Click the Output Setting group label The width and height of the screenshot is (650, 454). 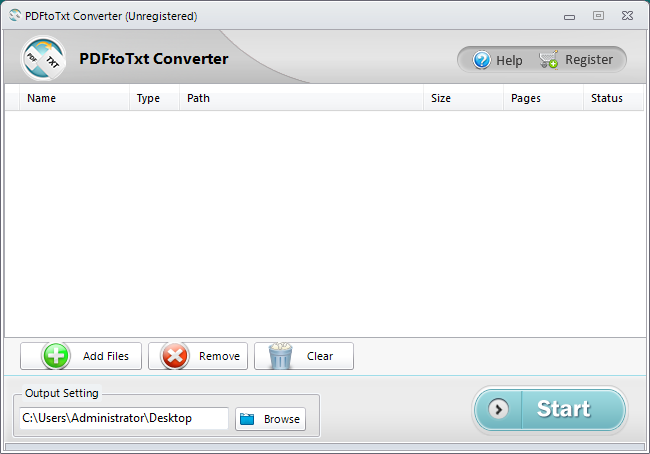pyautogui.click(x=61, y=393)
